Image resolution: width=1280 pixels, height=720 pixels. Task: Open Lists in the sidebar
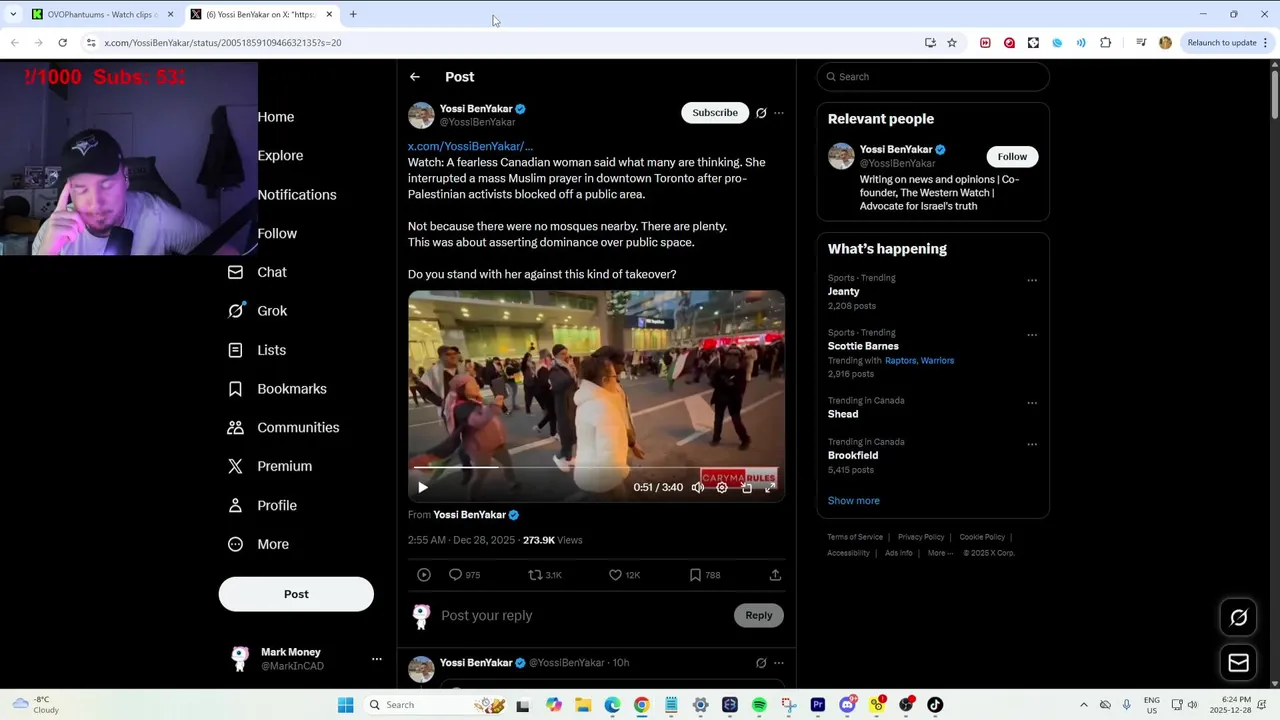(257, 350)
